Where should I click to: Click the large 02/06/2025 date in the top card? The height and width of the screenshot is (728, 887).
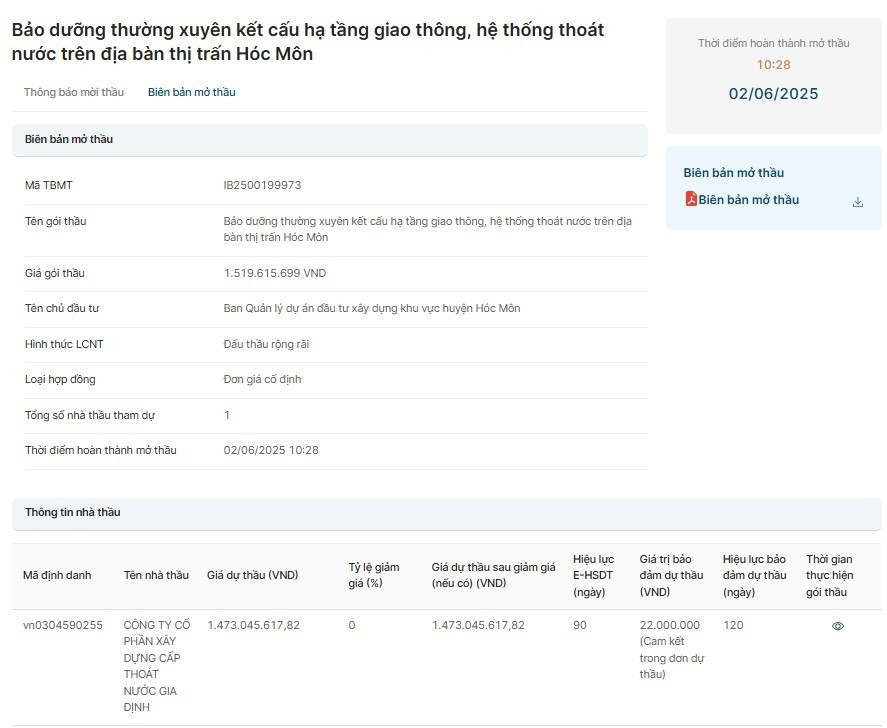point(773,94)
